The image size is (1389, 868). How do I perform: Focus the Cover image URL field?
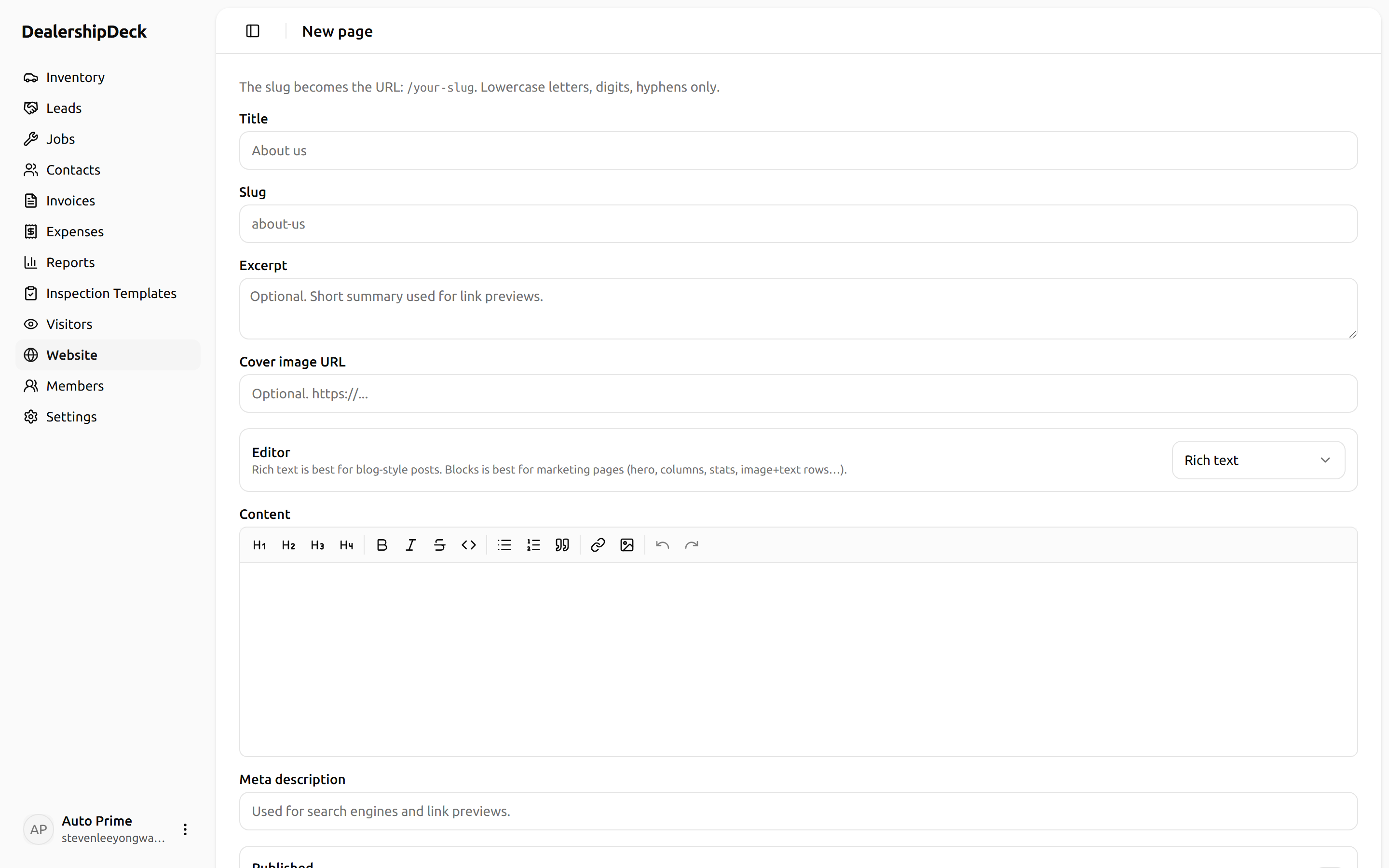tap(798, 394)
